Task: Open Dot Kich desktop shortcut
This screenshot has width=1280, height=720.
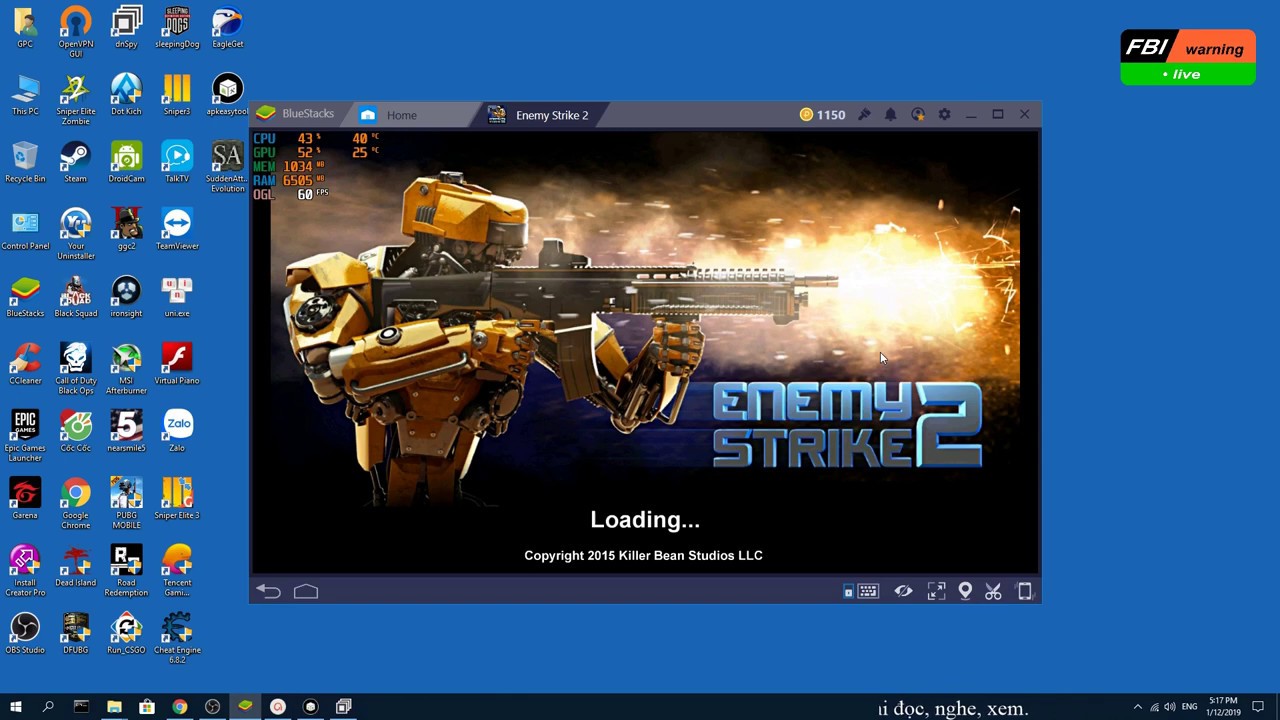Action: tap(126, 95)
